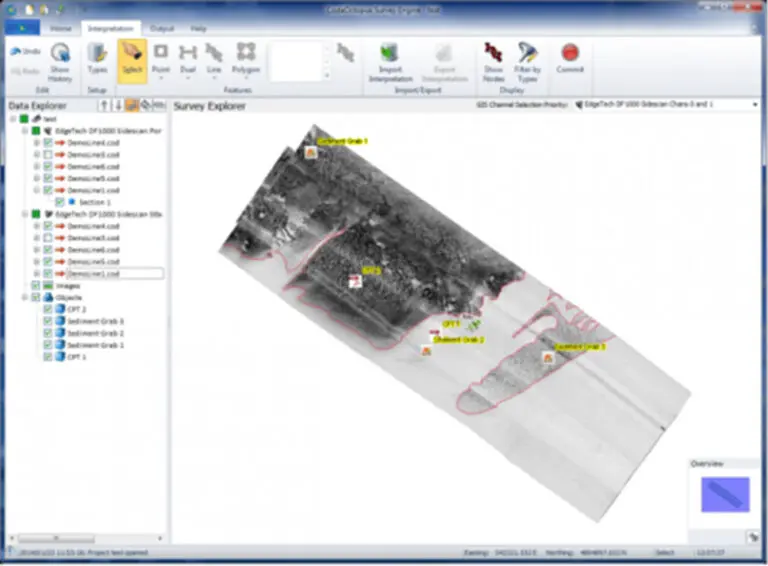Toggle the Images layer checkbox

pyautogui.click(x=37, y=286)
